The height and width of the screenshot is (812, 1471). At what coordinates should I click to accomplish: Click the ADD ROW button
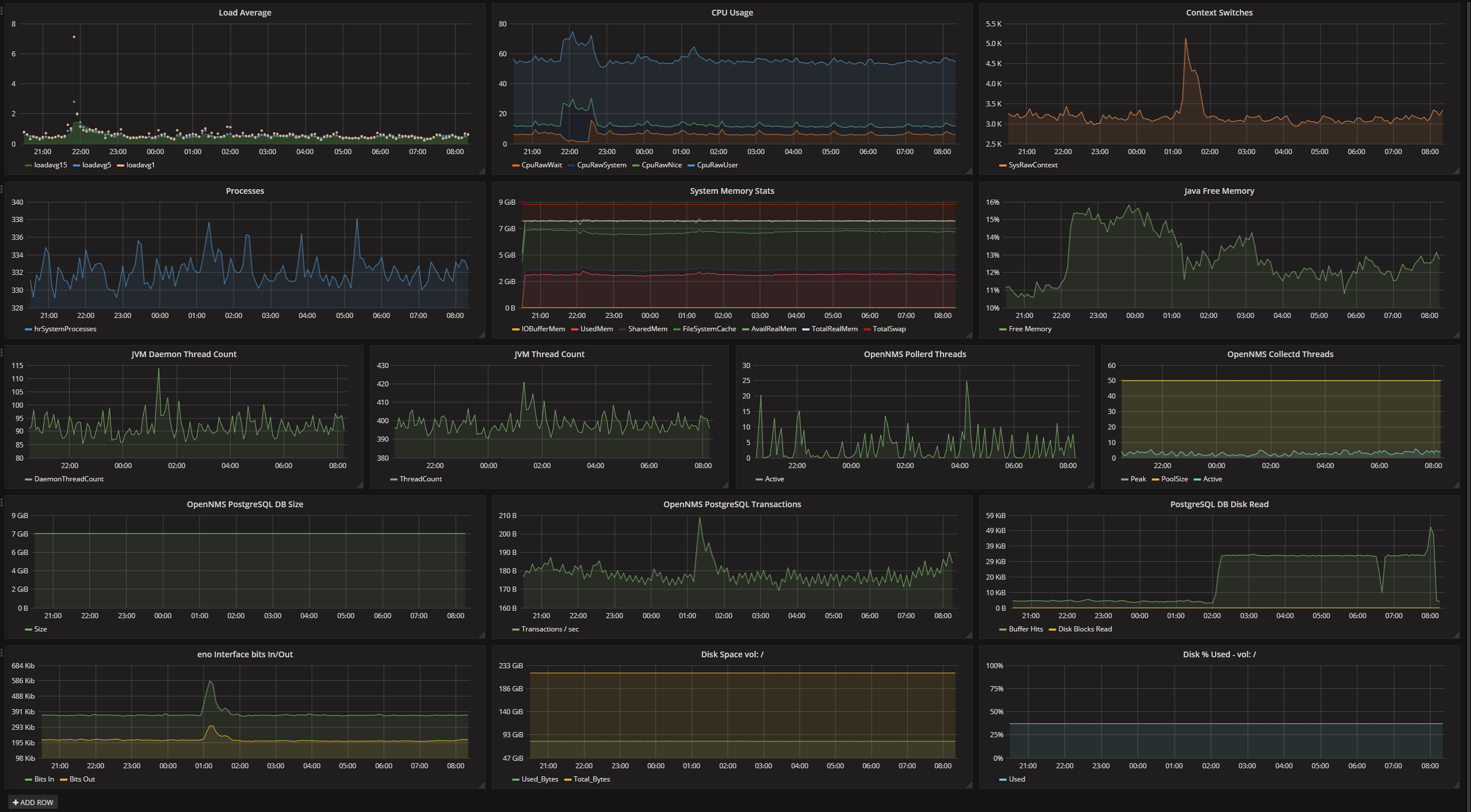33,802
